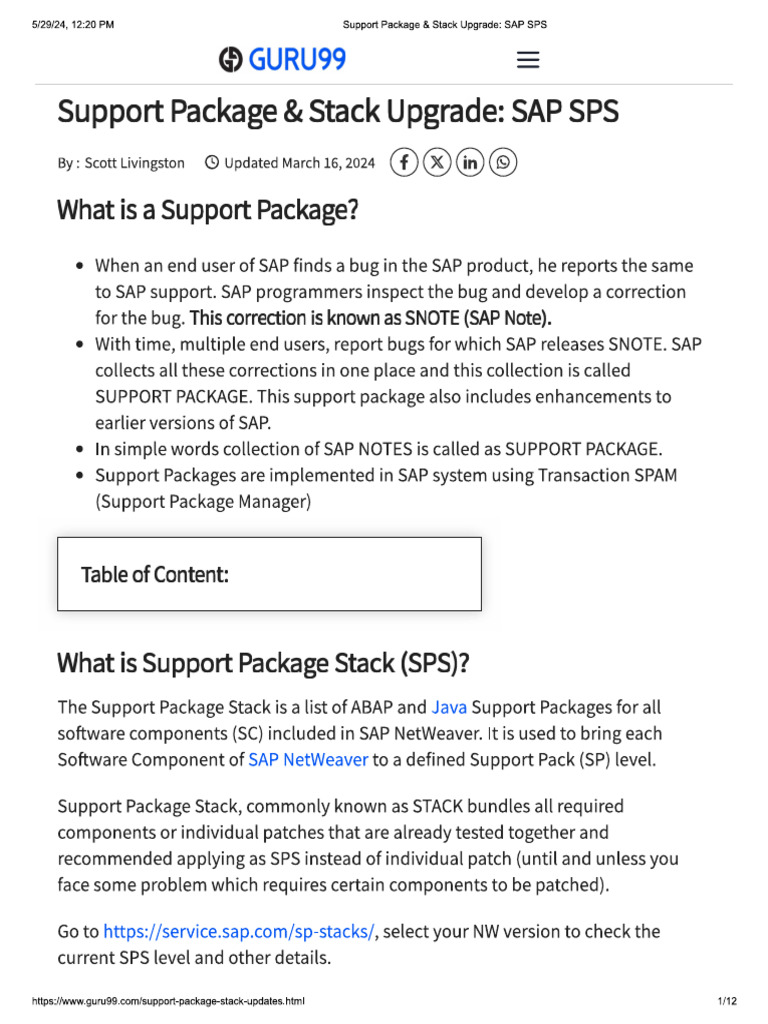The height and width of the screenshot is (1024, 768).
Task: Click the clock icon beside Updated date
Action: tap(212, 162)
